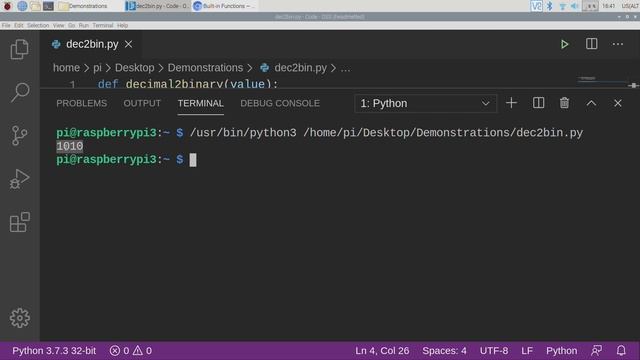640x360 pixels.
Task: Open errors and warnings count in status bar
Action: (x=131, y=351)
